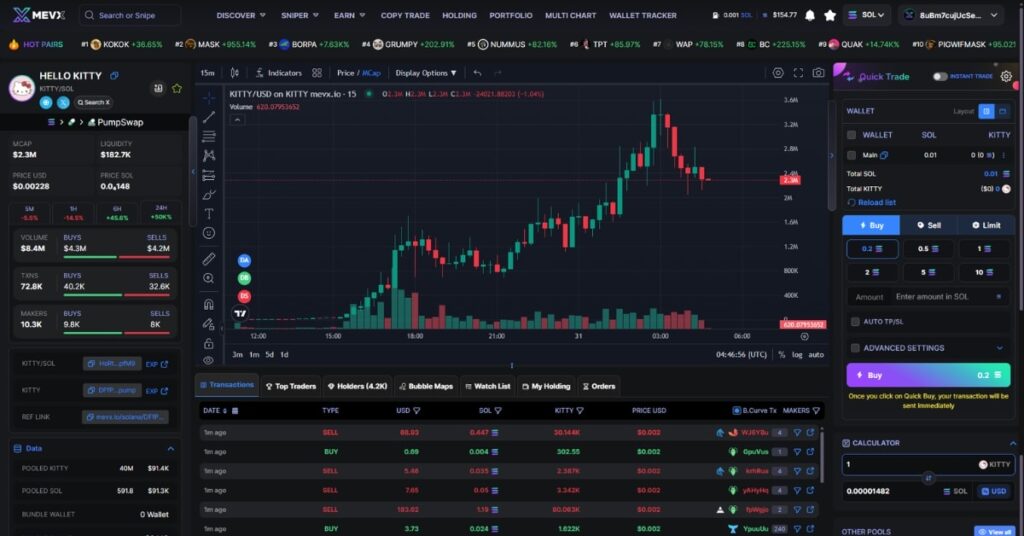Image resolution: width=1024 pixels, height=536 pixels.
Task: Set chart range to 5d
Action: (x=269, y=355)
